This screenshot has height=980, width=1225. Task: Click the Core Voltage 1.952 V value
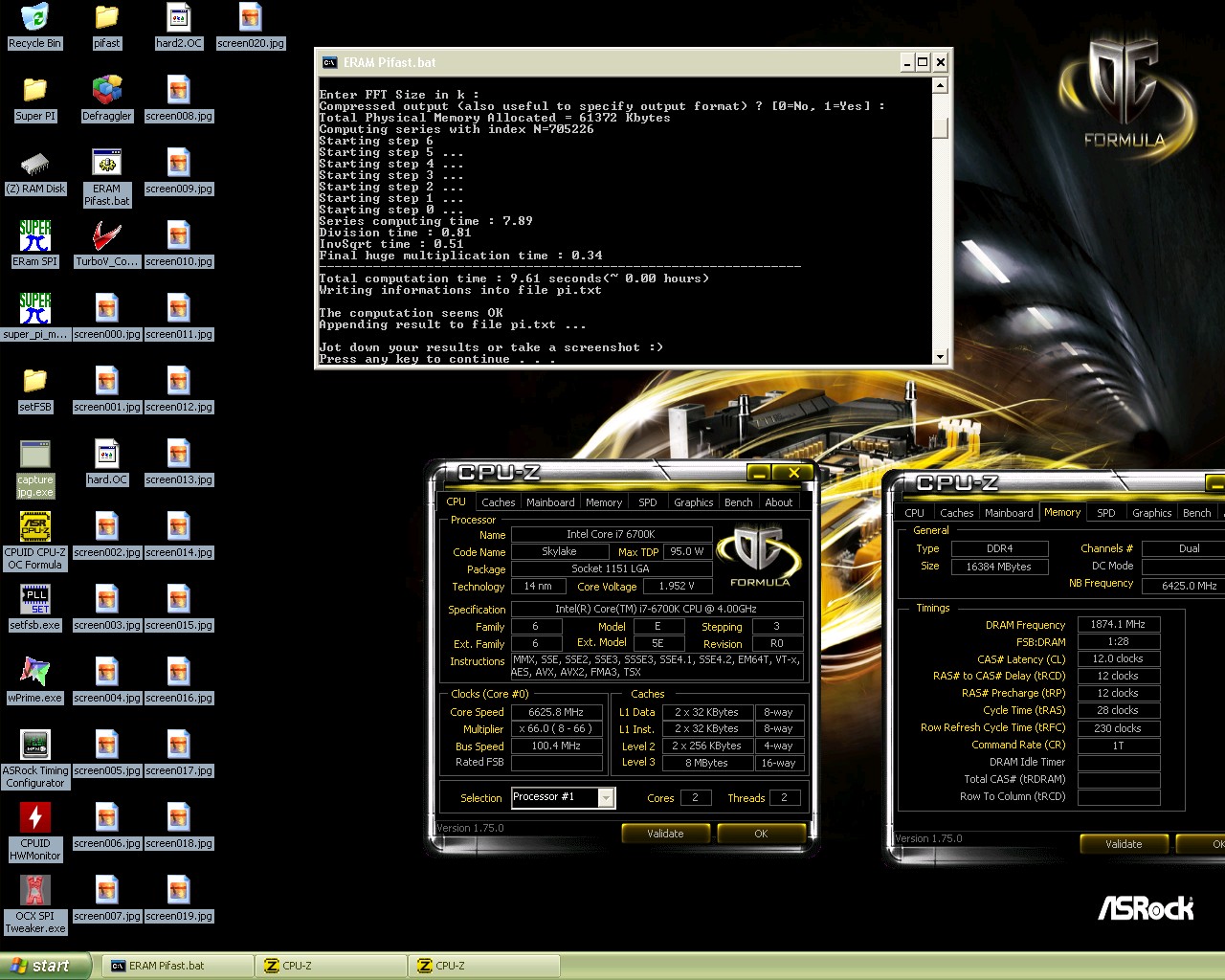pyautogui.click(x=677, y=586)
